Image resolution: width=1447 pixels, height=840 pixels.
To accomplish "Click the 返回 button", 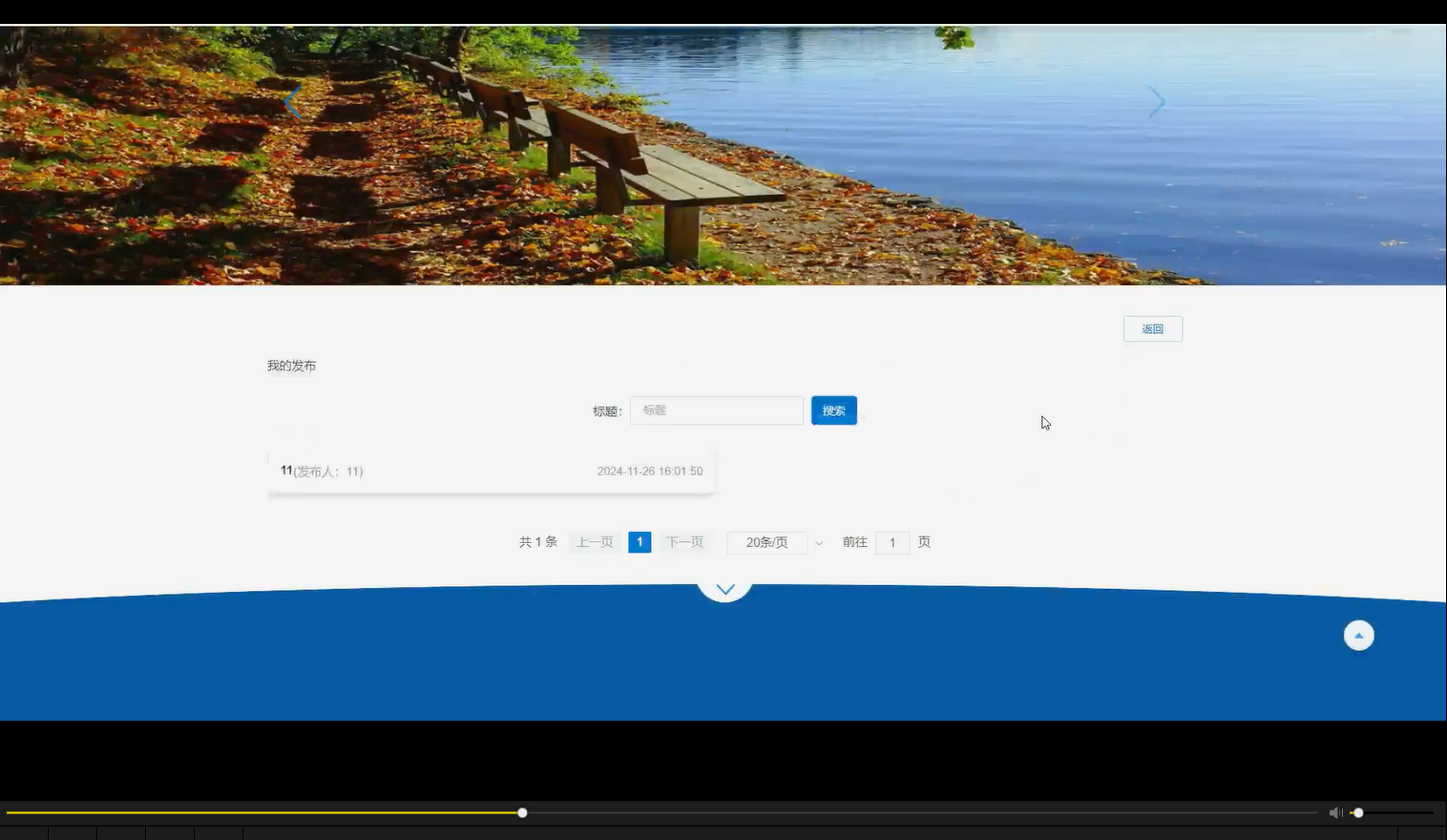I will point(1153,328).
